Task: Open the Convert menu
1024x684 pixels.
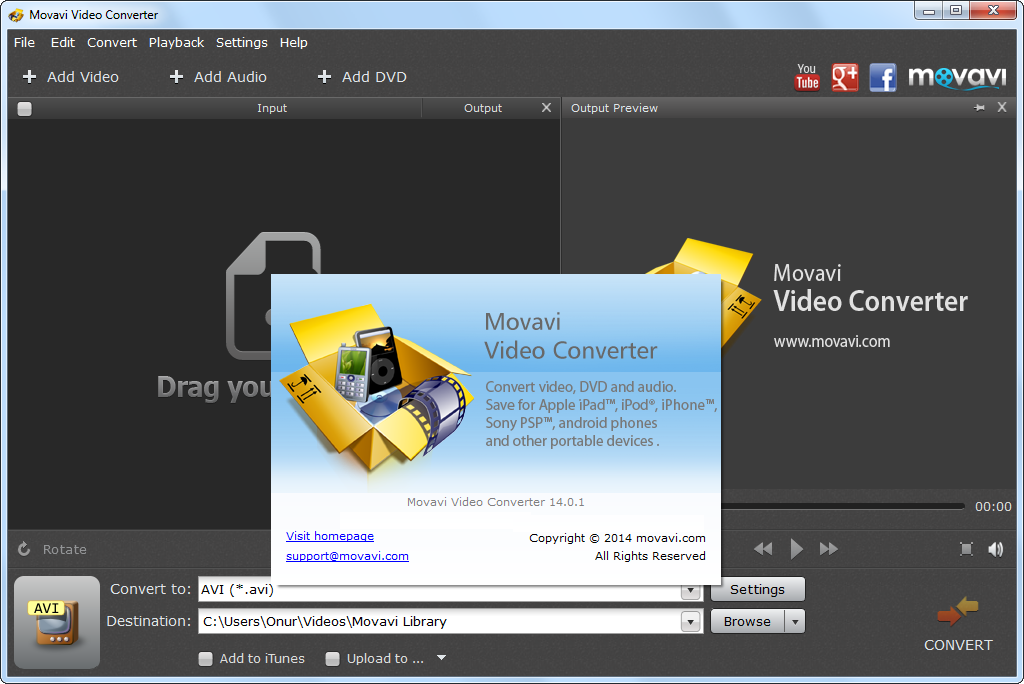Action: [112, 43]
